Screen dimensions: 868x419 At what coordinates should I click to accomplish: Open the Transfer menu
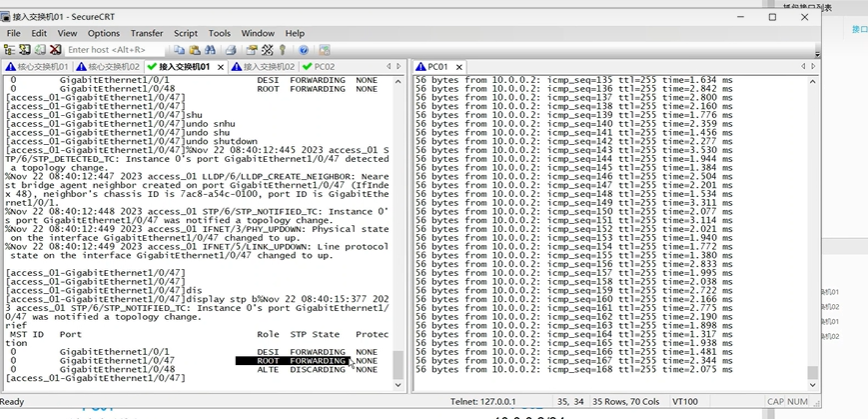click(147, 33)
